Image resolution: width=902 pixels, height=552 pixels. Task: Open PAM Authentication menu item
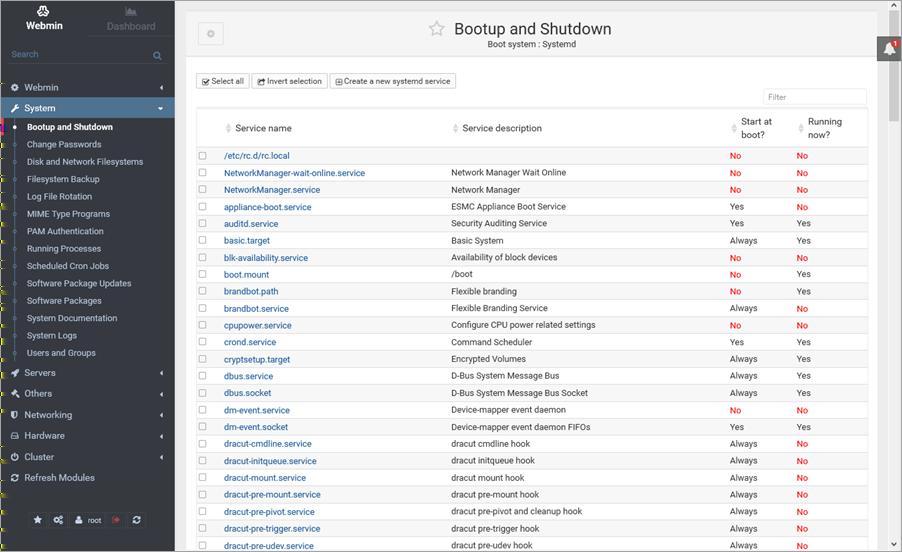(65, 231)
